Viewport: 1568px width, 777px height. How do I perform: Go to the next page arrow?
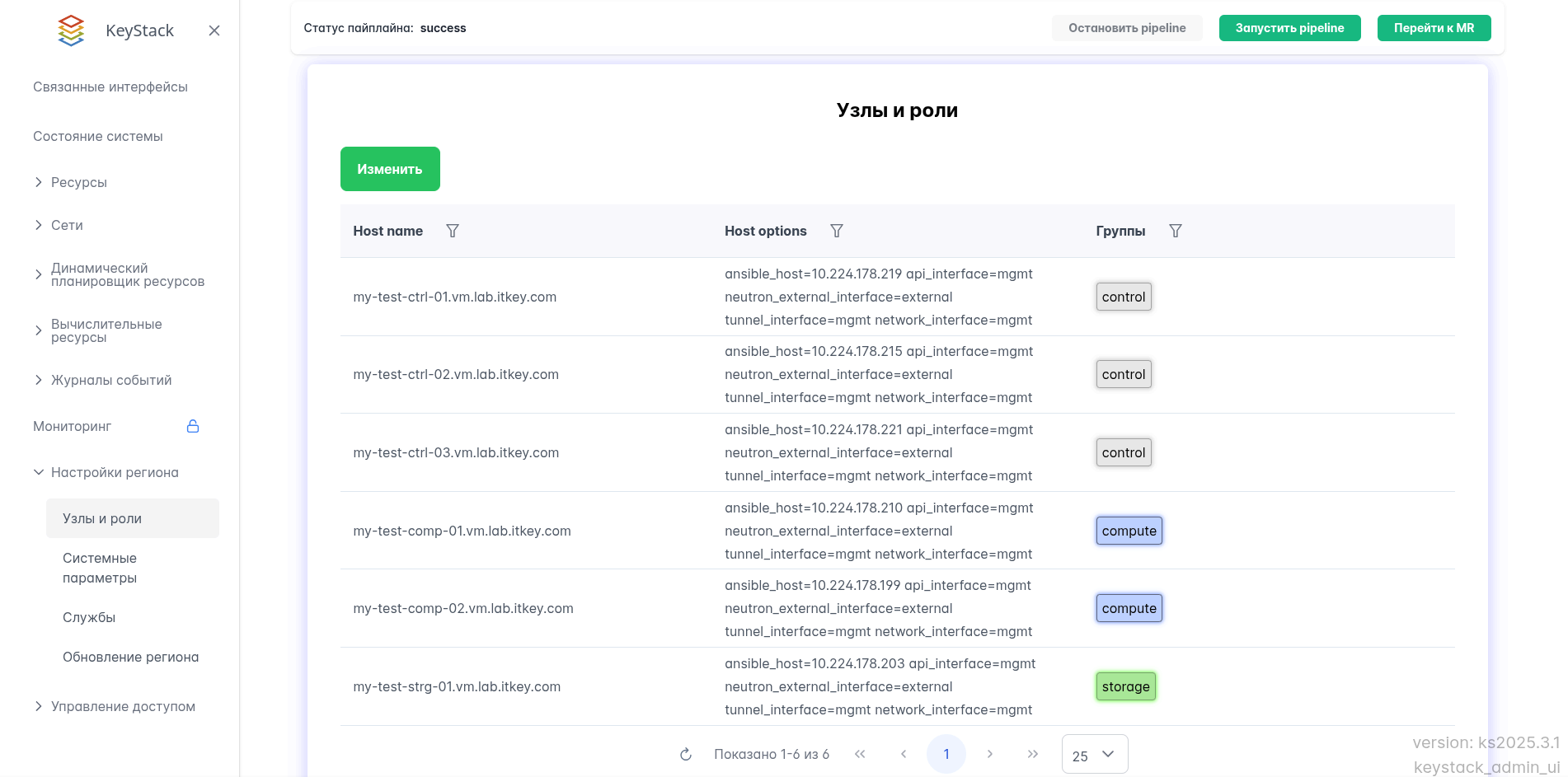click(990, 754)
